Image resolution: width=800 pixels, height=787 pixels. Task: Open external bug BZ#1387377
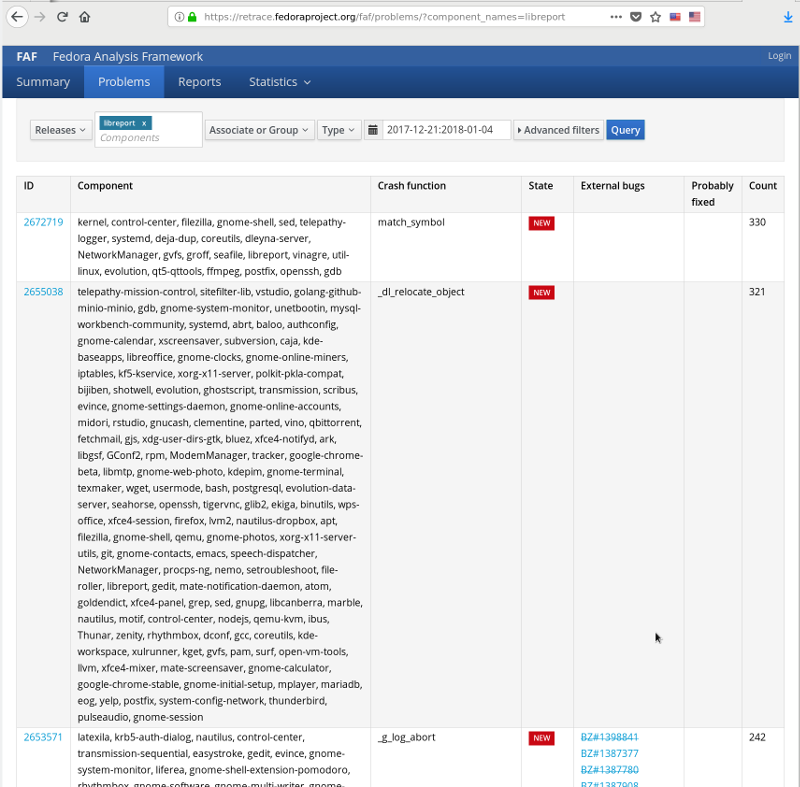[x=609, y=753]
